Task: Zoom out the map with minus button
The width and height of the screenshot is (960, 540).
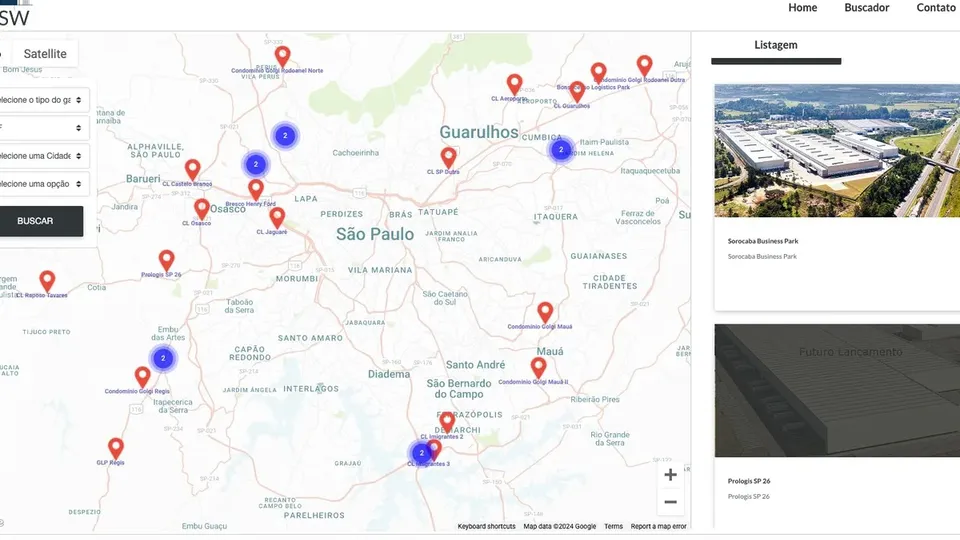Action: click(670, 502)
